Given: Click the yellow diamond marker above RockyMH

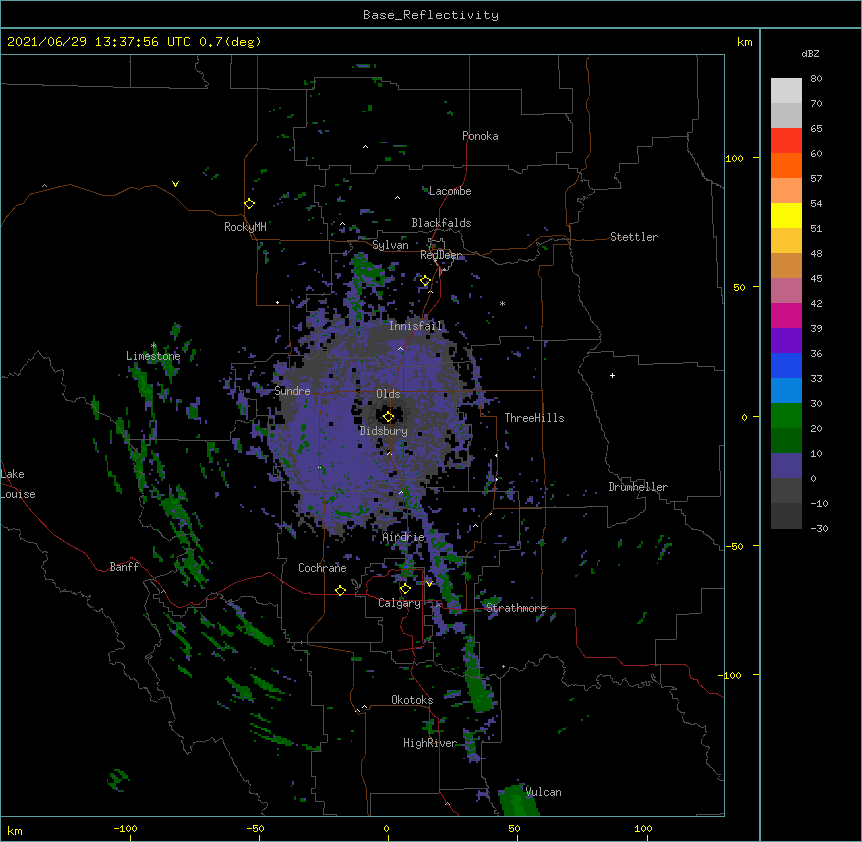Looking at the screenshot, I should (249, 204).
